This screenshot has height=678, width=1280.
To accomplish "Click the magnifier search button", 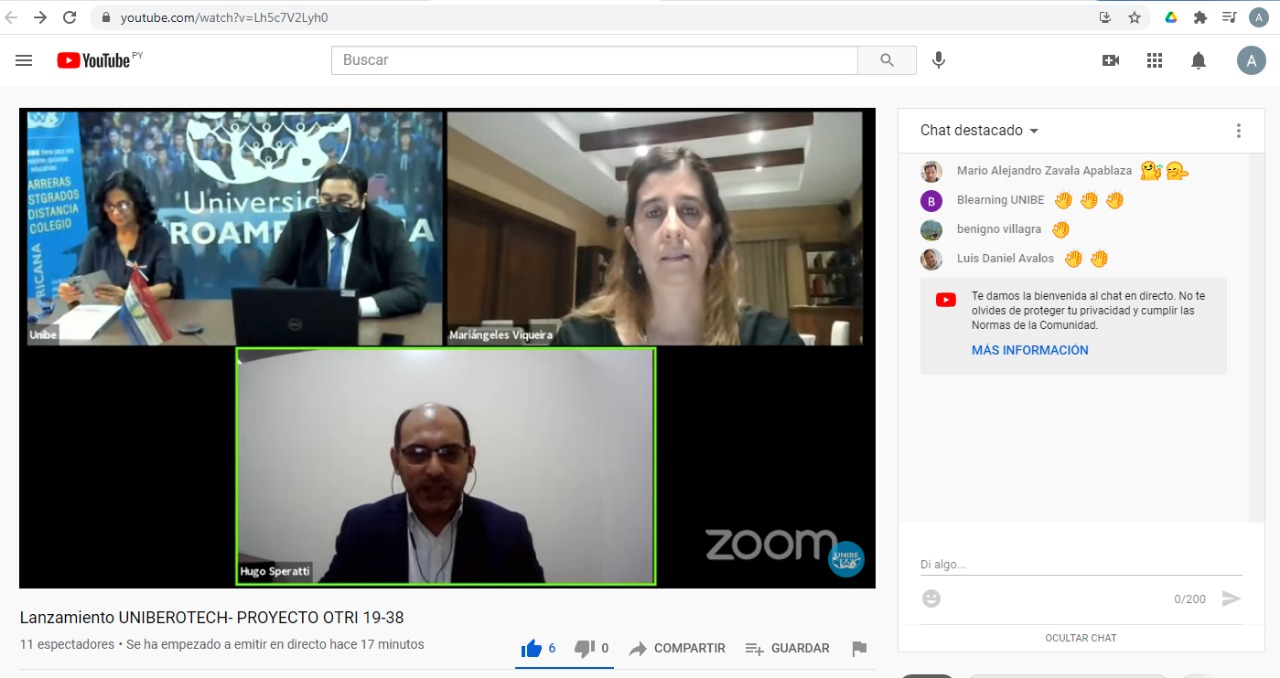I will [887, 60].
